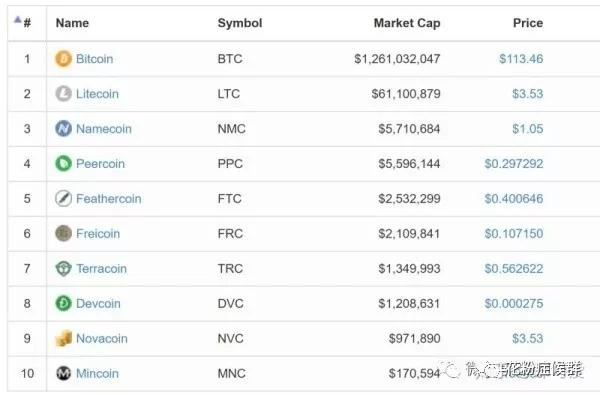The width and height of the screenshot is (600, 395).
Task: Open the Peercoin price $0.297292 link
Action: pos(514,164)
